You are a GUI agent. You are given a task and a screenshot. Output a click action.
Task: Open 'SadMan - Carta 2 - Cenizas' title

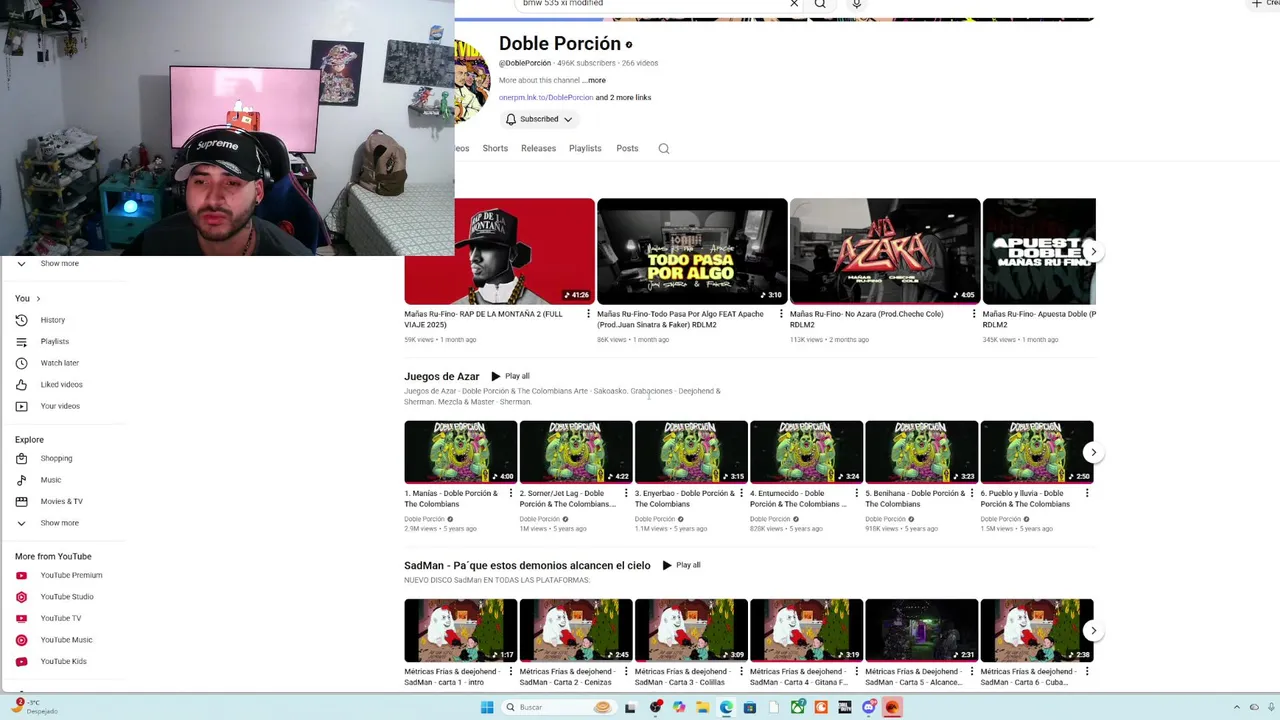pyautogui.click(x=568, y=676)
